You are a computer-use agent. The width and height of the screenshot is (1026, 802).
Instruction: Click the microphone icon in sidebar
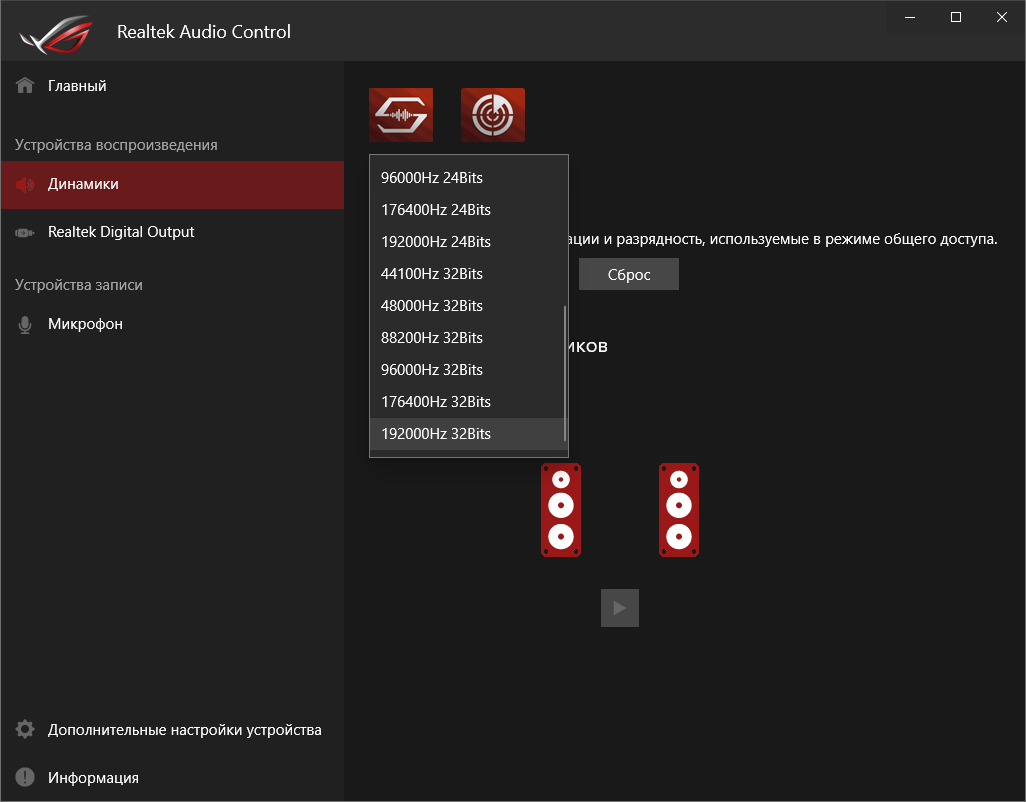pyautogui.click(x=25, y=324)
